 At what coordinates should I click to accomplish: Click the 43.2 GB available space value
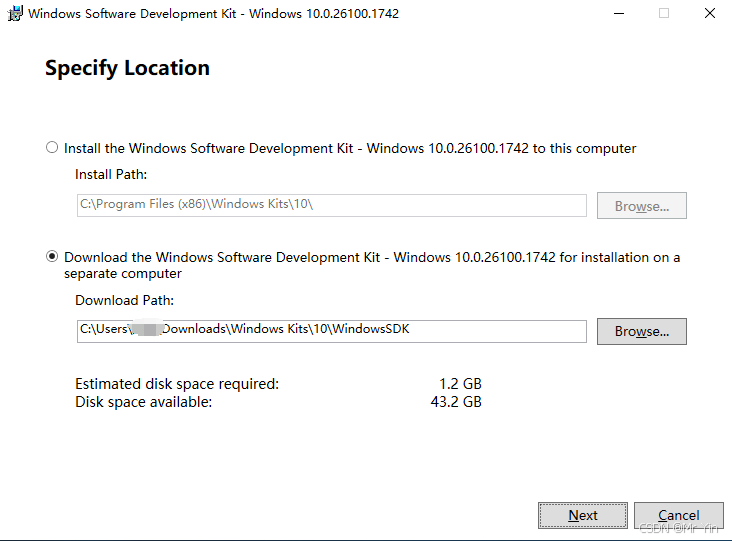tap(456, 402)
